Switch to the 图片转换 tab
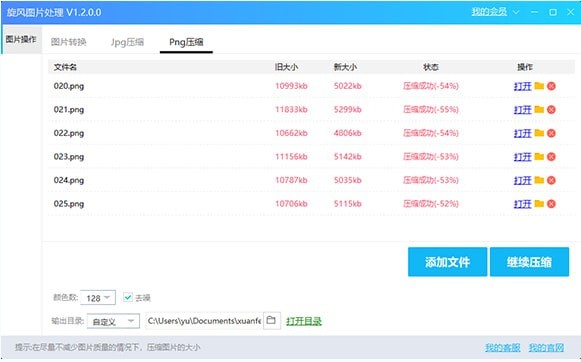 pos(69,42)
